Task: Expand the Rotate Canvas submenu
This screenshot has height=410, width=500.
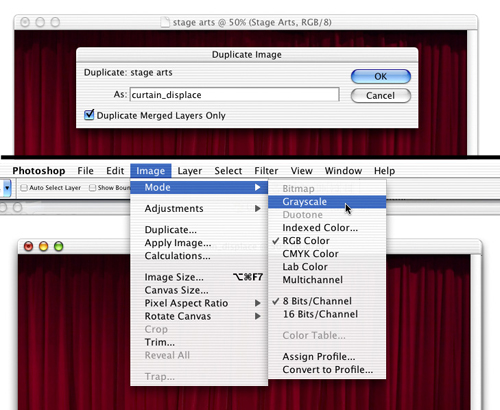Action: click(199, 316)
